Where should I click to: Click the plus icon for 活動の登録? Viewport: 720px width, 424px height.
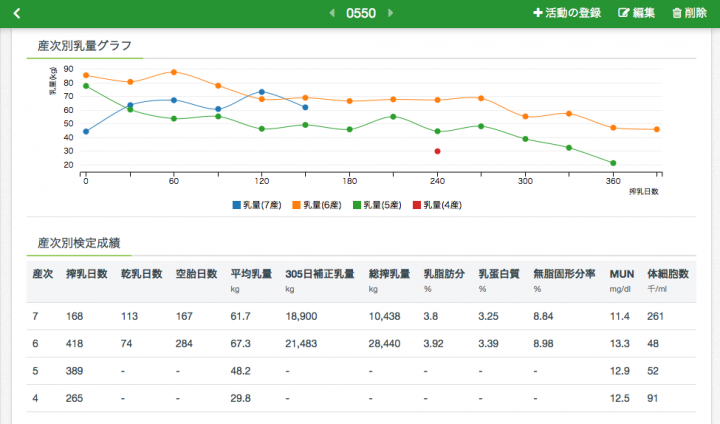coord(538,13)
